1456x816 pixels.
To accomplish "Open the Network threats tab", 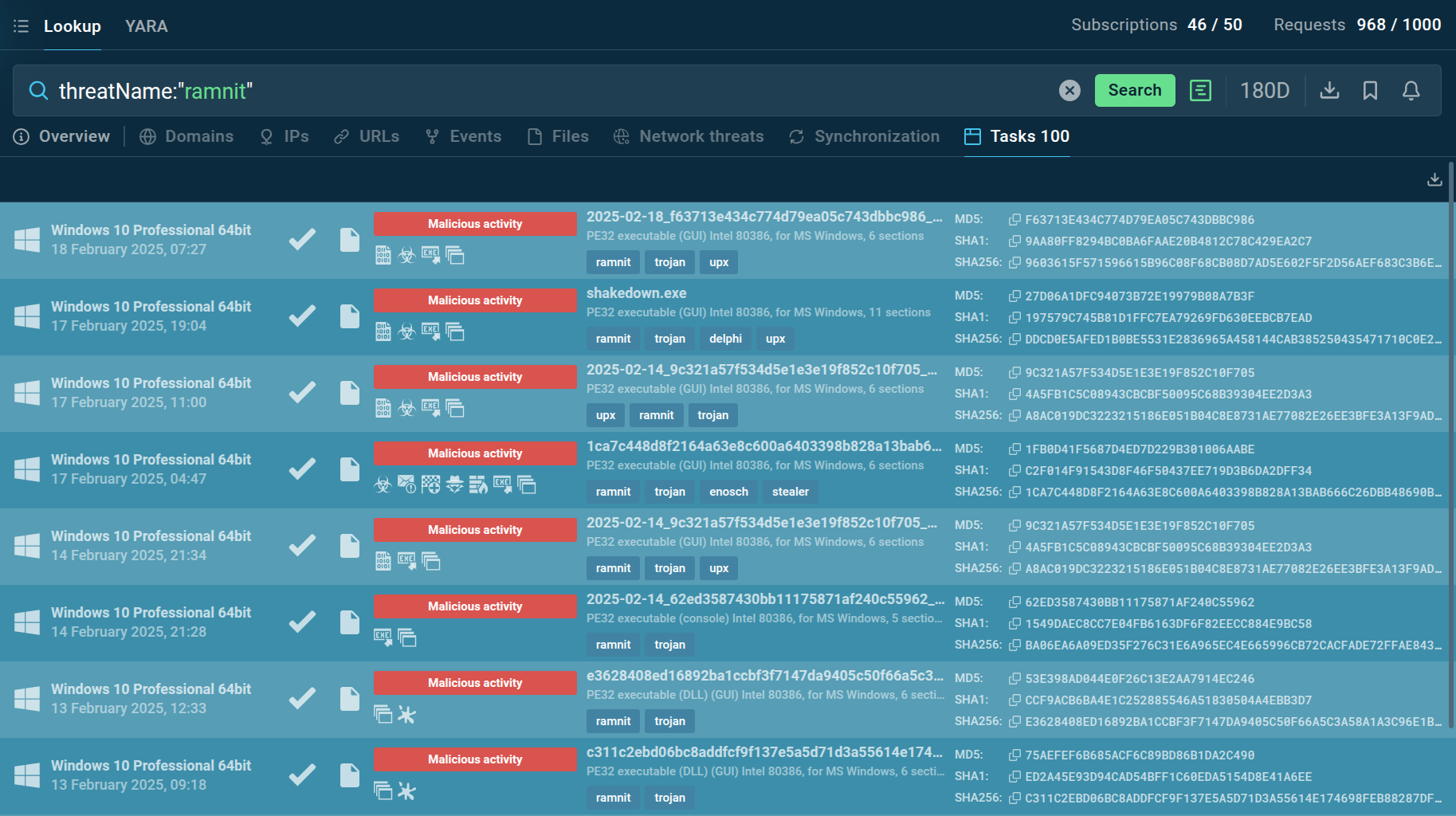I will (689, 136).
